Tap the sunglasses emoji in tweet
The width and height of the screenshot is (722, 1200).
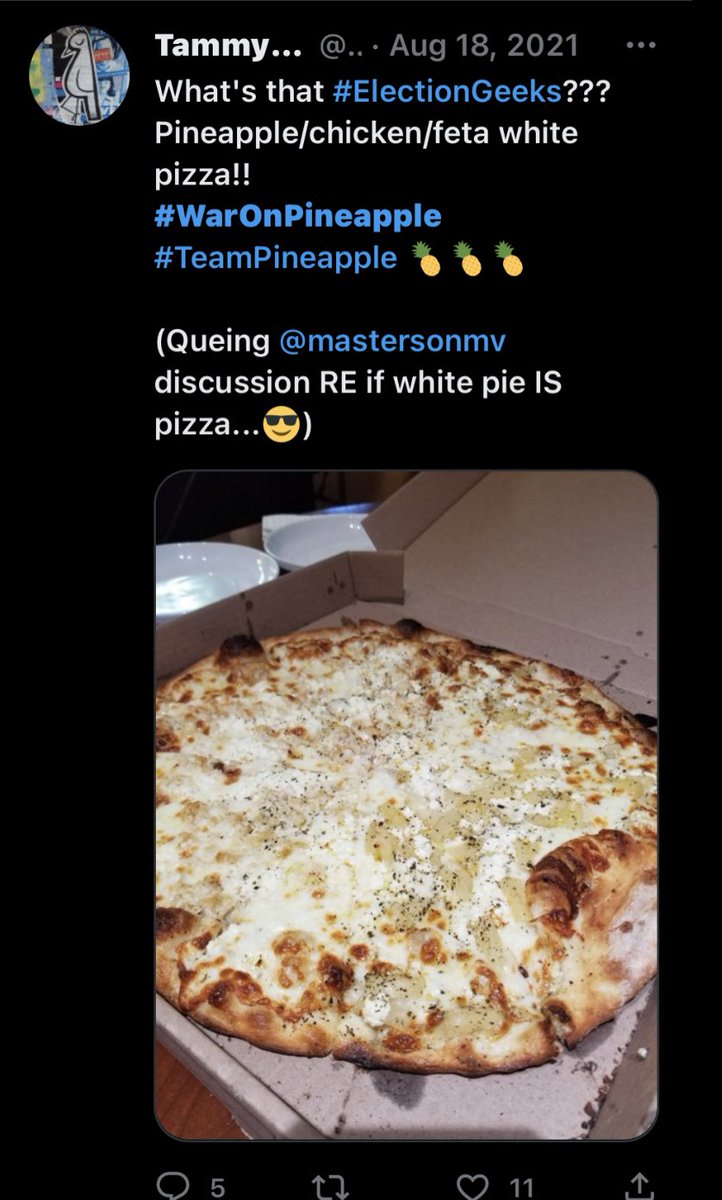[282, 428]
